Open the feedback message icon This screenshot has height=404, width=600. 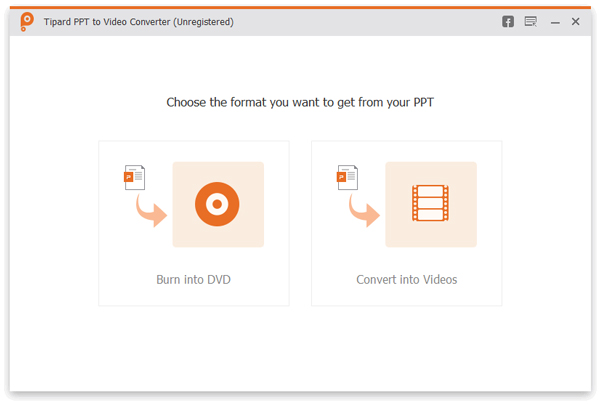coord(530,22)
